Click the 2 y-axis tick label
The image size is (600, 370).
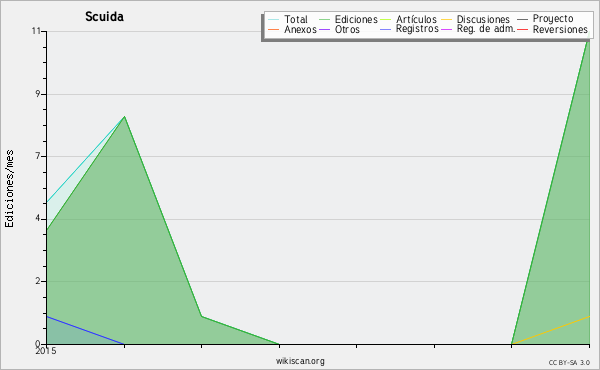click(38, 281)
